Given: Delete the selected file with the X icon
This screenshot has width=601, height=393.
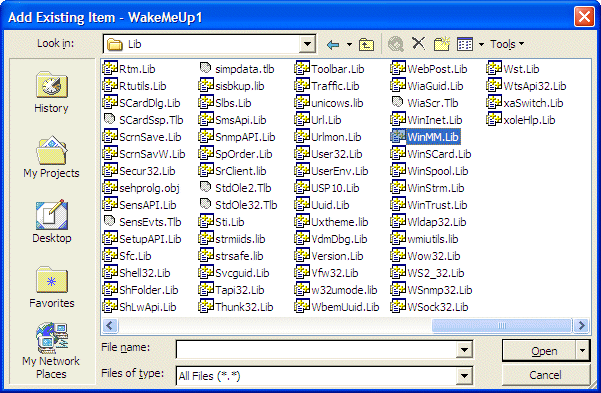Looking at the screenshot, I should 419,44.
